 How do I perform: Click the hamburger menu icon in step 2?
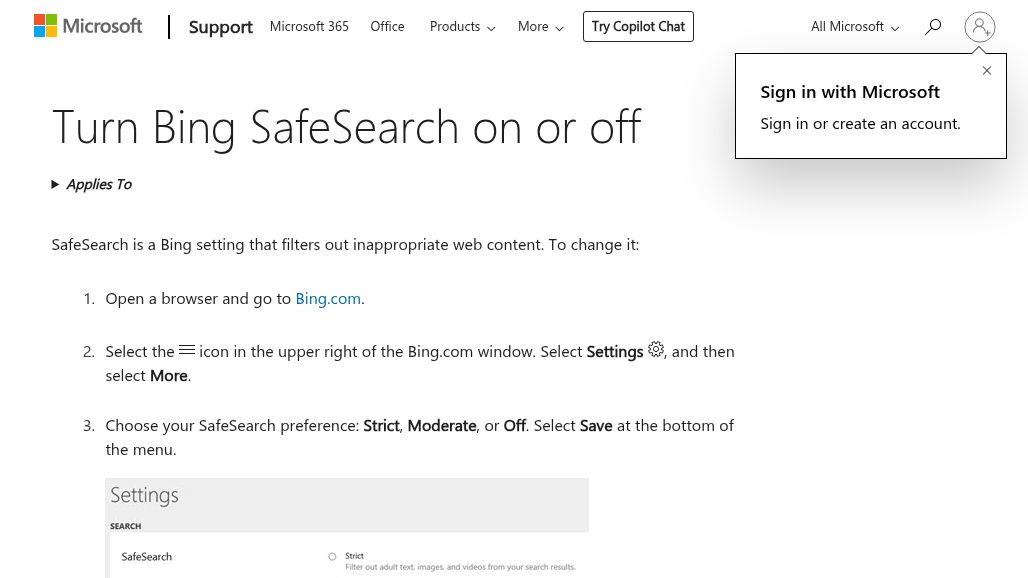click(187, 351)
